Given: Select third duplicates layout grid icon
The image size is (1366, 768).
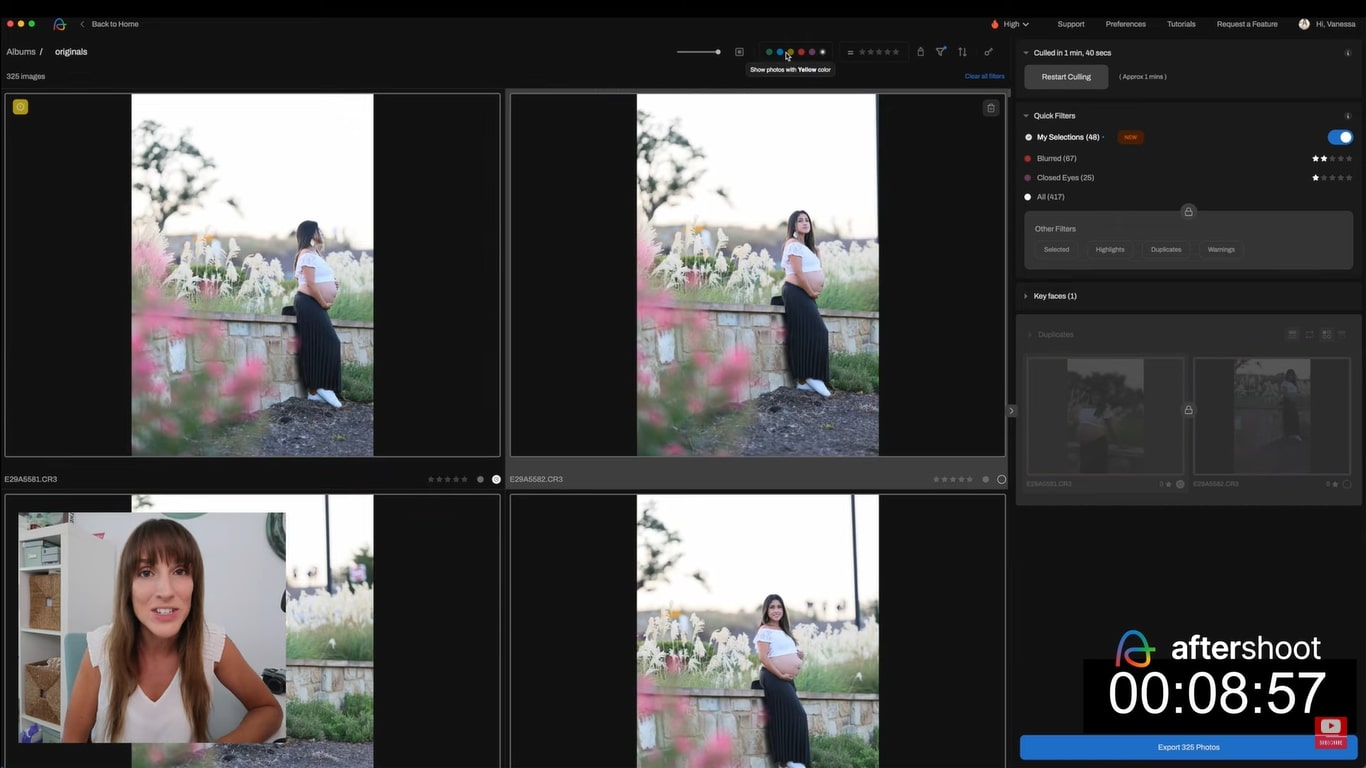Looking at the screenshot, I should [x=1326, y=334].
